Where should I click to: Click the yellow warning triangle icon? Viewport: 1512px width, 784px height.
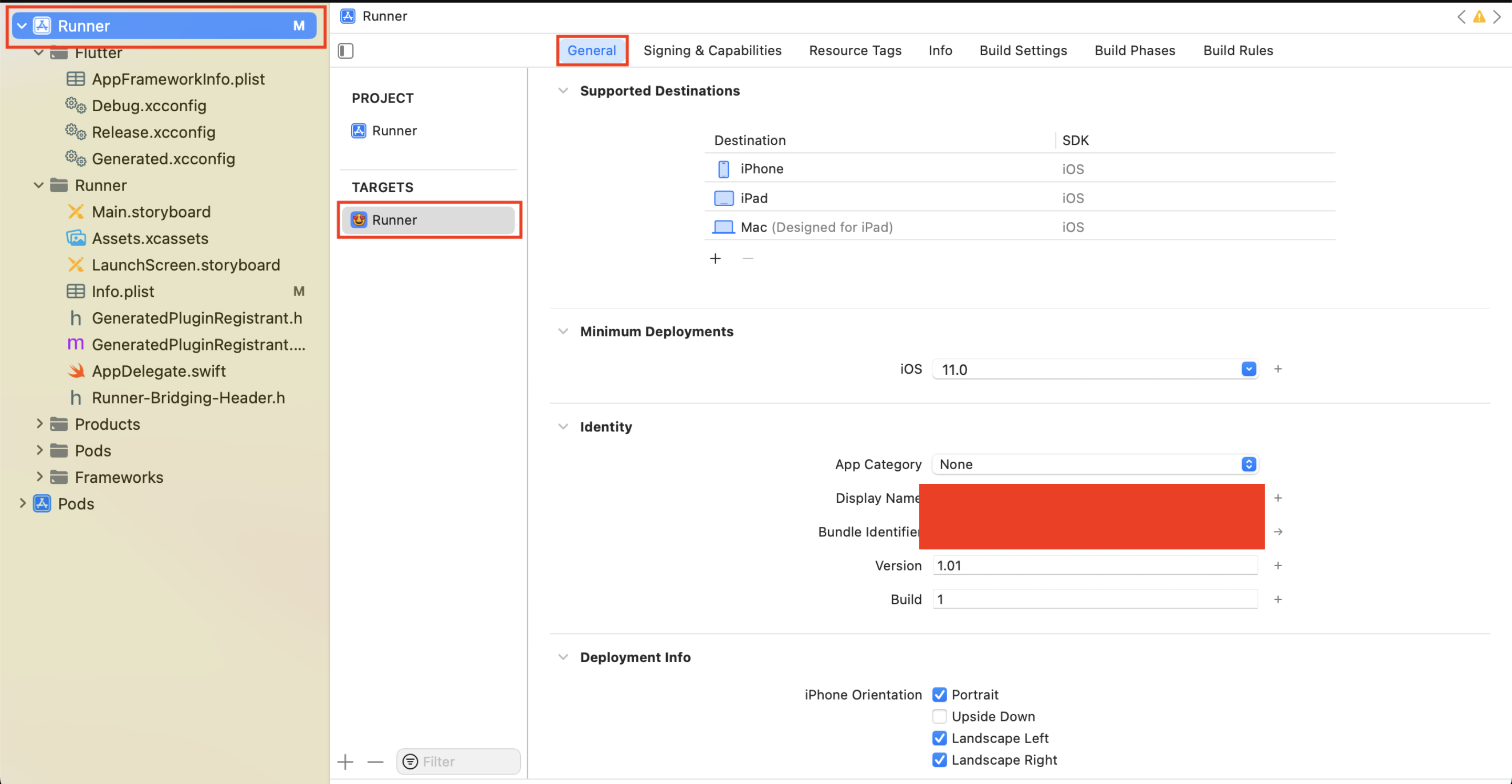pos(1479,17)
